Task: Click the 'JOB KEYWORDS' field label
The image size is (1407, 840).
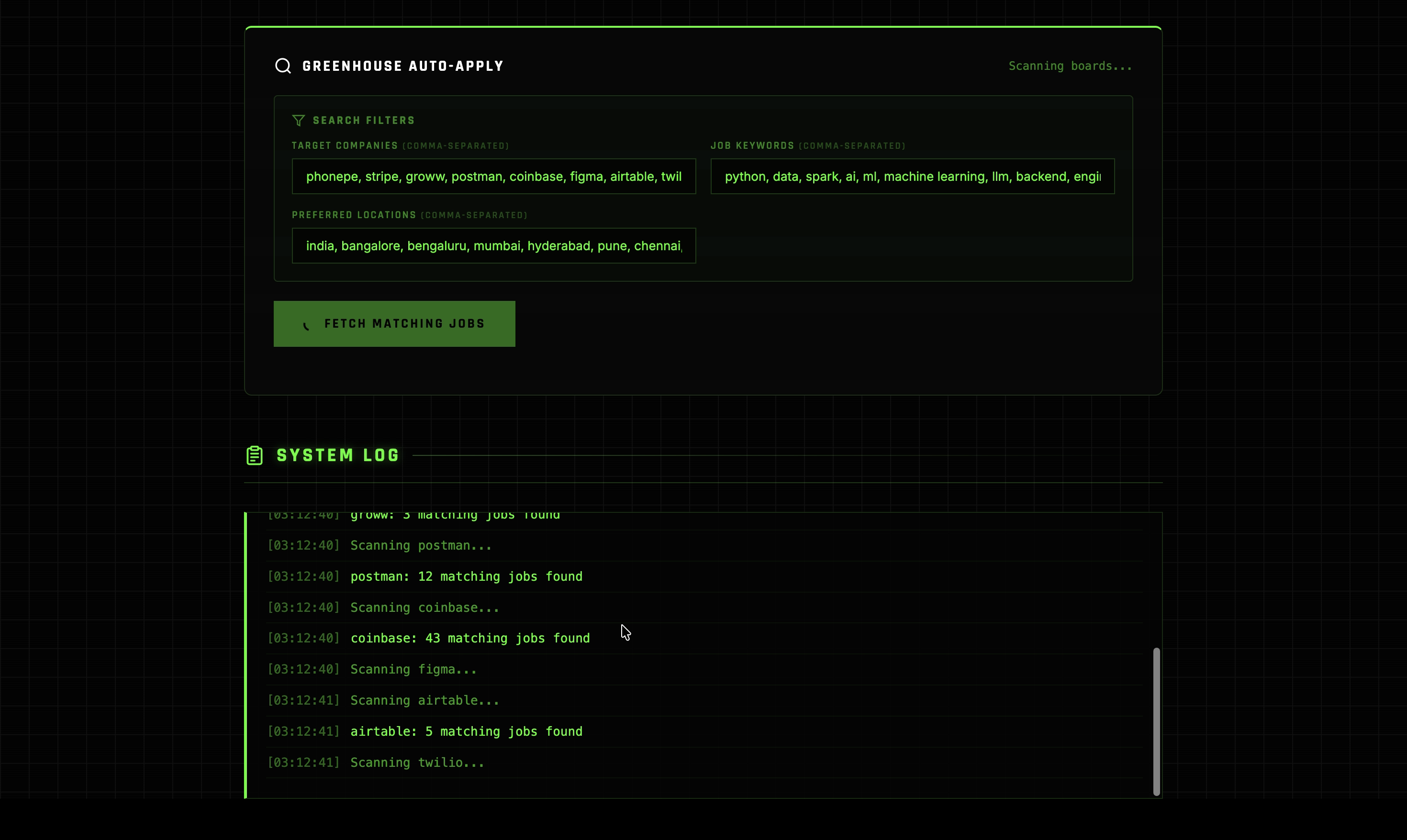Action: 752,145
